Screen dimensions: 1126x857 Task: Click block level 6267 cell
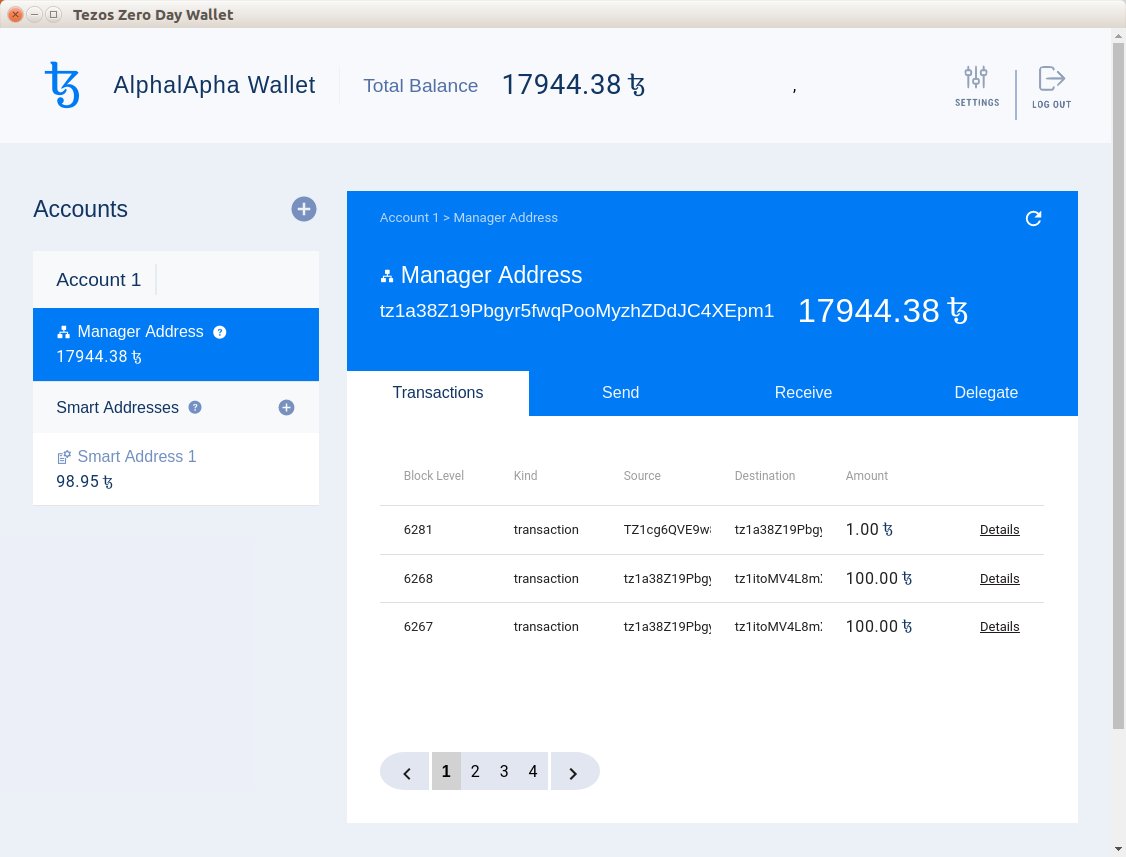pyautogui.click(x=418, y=626)
